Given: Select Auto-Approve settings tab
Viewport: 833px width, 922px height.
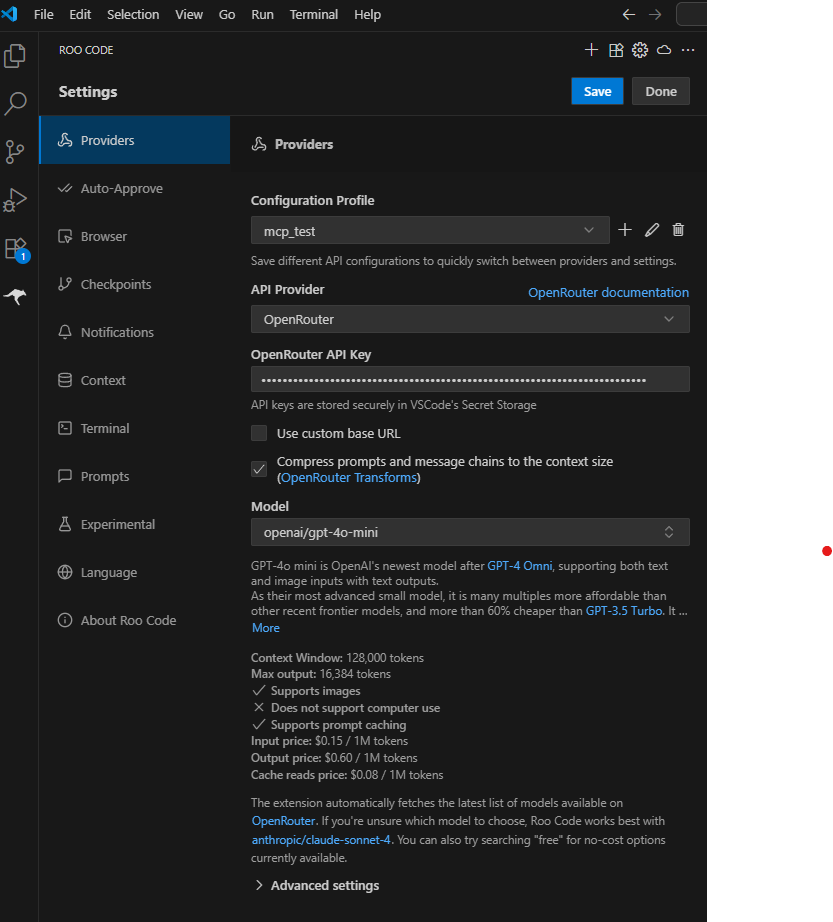Looking at the screenshot, I should [x=135, y=188].
